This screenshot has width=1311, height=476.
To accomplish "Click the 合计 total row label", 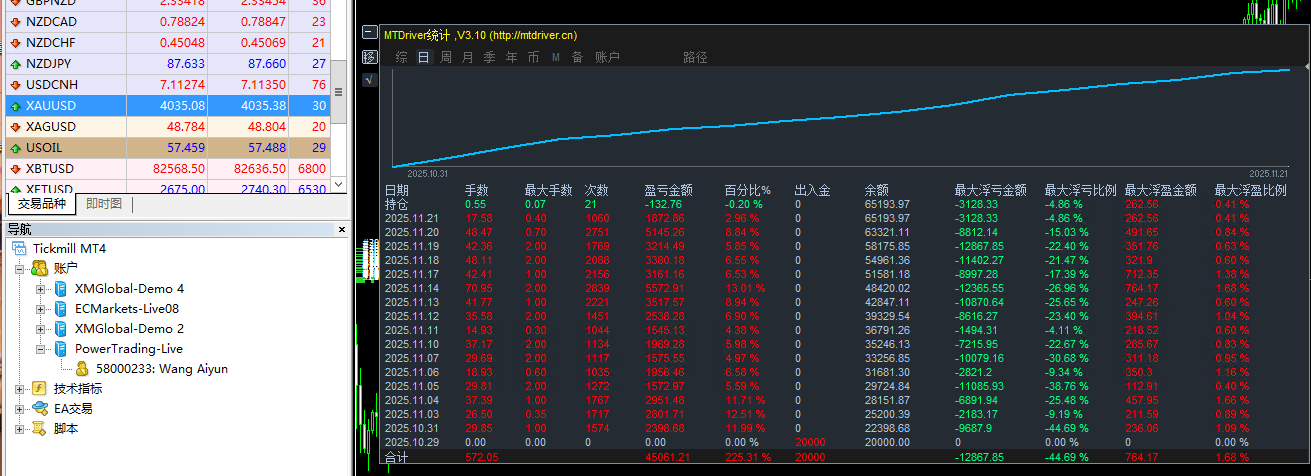I will click(397, 457).
